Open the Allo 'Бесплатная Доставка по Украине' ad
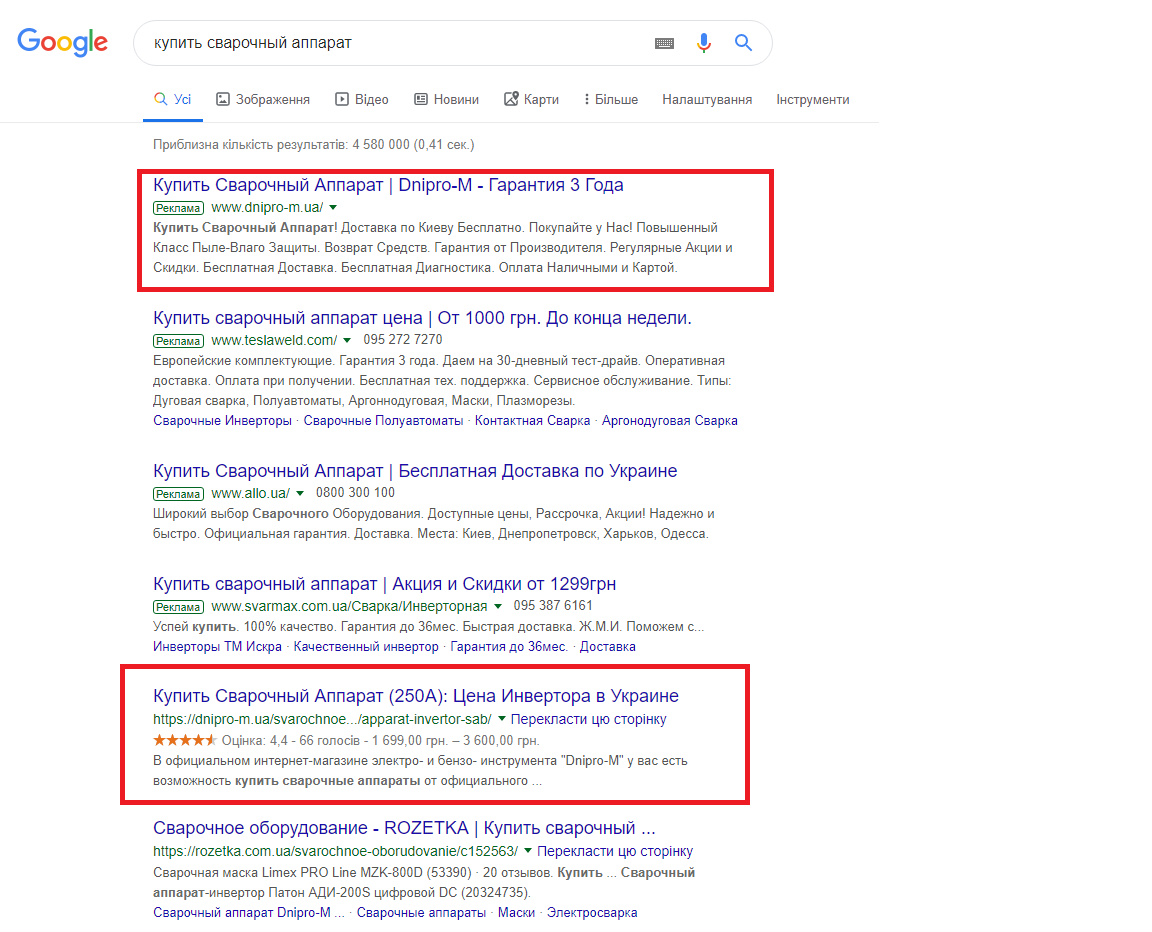The width and height of the screenshot is (1152, 932). tap(415, 471)
